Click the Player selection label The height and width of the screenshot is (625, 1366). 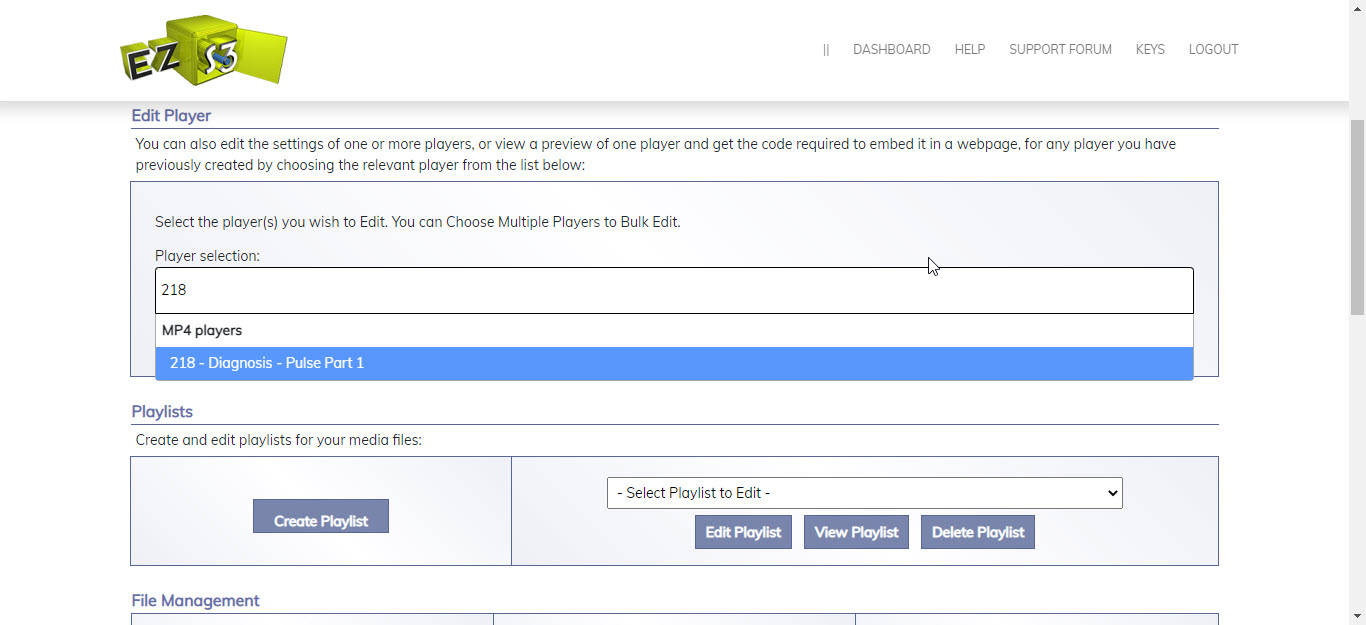click(x=207, y=256)
